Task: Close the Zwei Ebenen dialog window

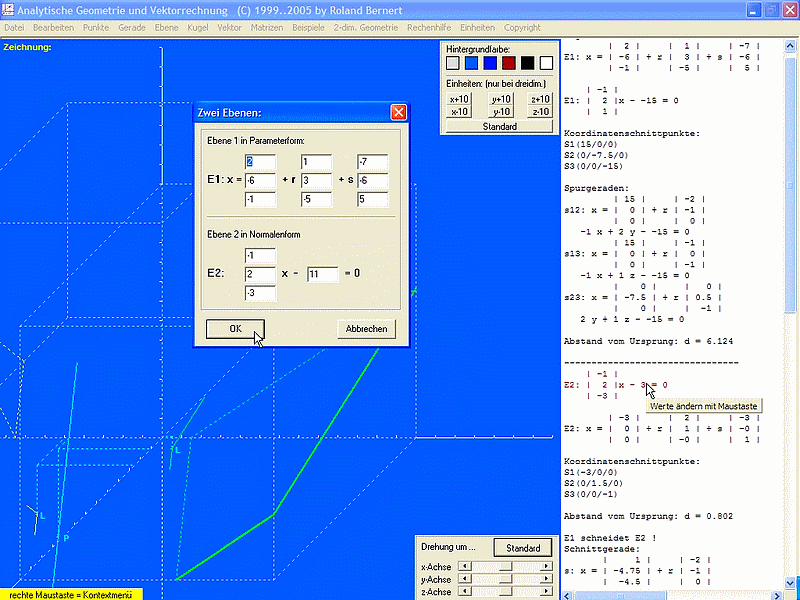Action: [398, 112]
